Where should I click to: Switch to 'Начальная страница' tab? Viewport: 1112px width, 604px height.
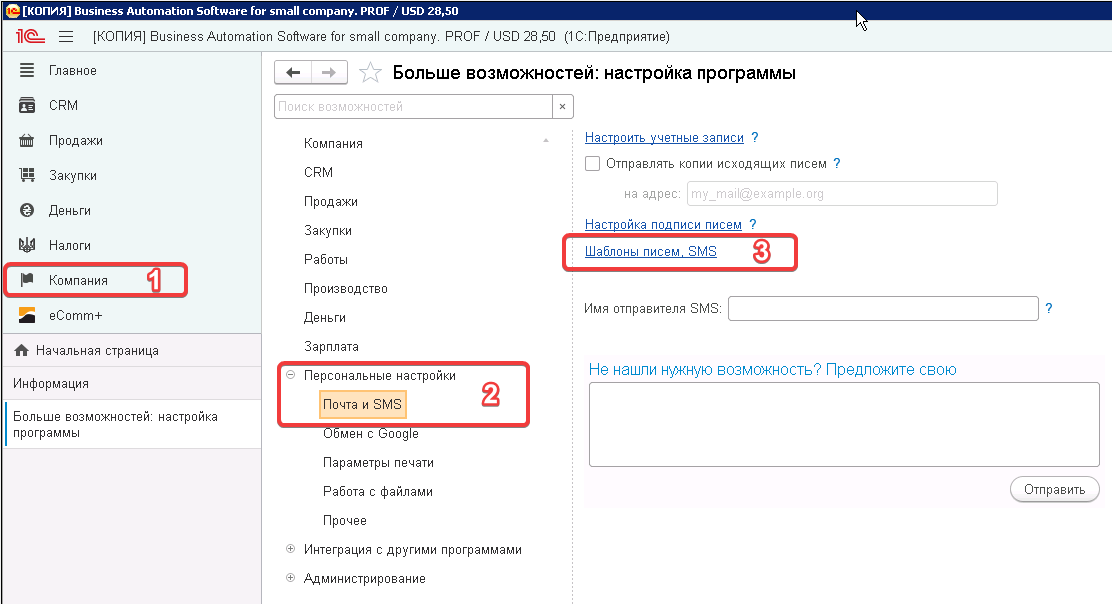click(x=97, y=351)
